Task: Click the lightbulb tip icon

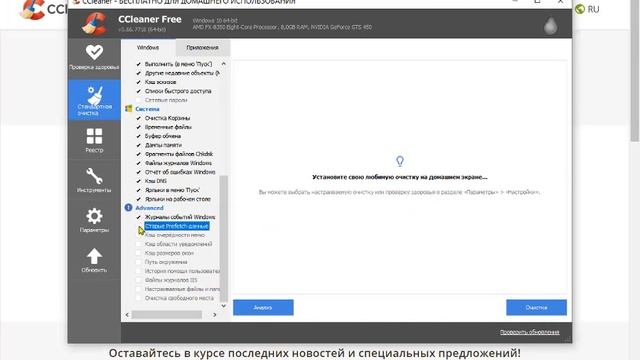Action: [400, 161]
